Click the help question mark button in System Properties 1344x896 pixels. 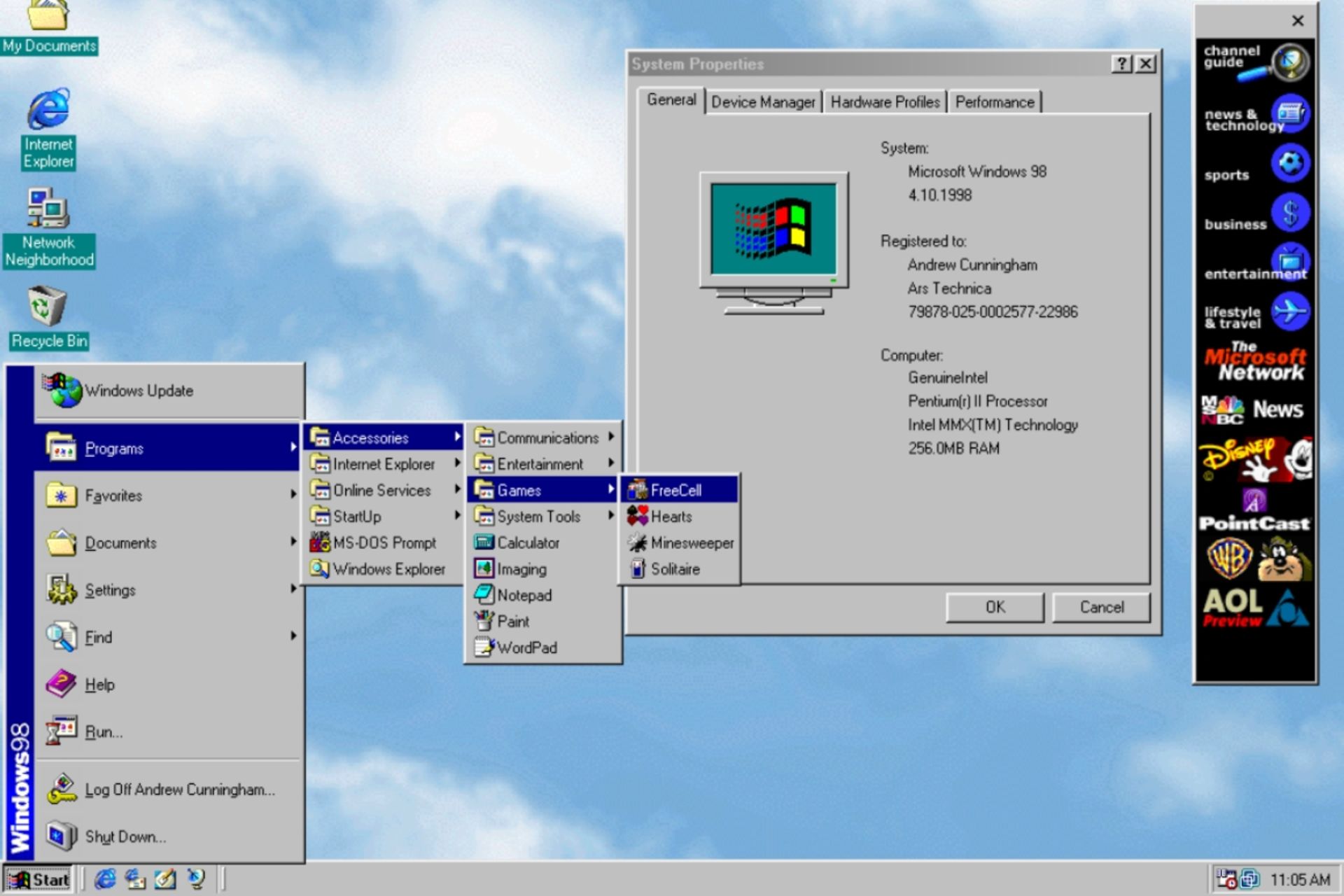1121,64
